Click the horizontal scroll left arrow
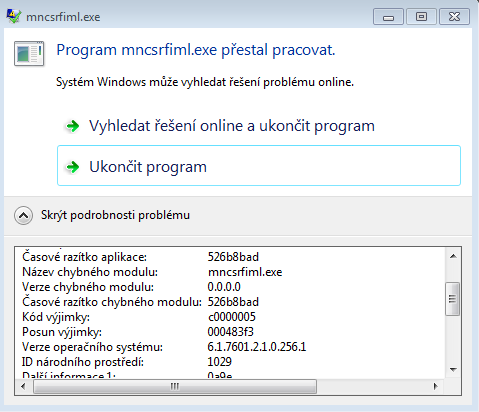Viewport: 479px width, 412px height. point(23,387)
